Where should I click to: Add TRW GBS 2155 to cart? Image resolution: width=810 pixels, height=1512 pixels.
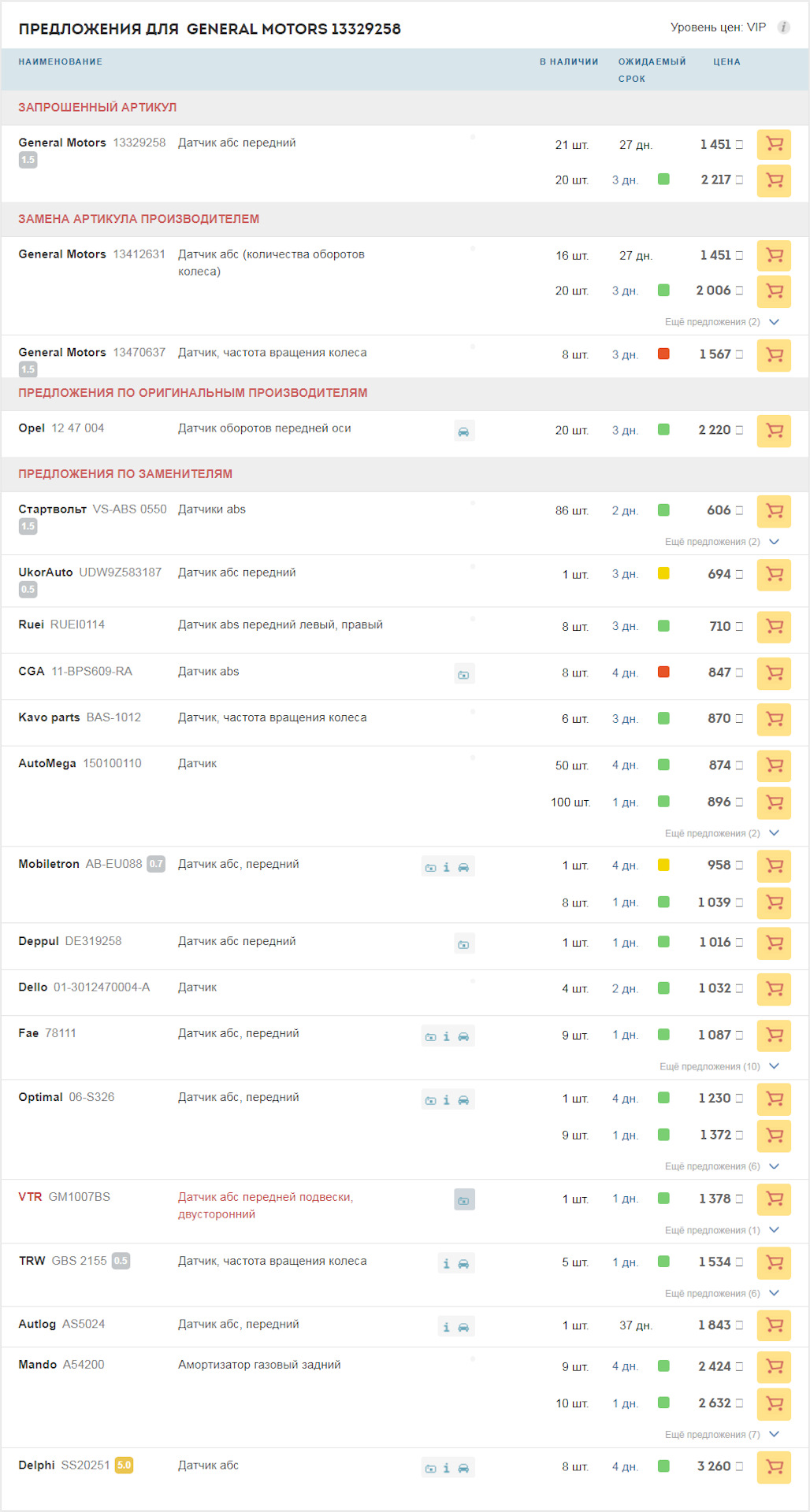774,1262
